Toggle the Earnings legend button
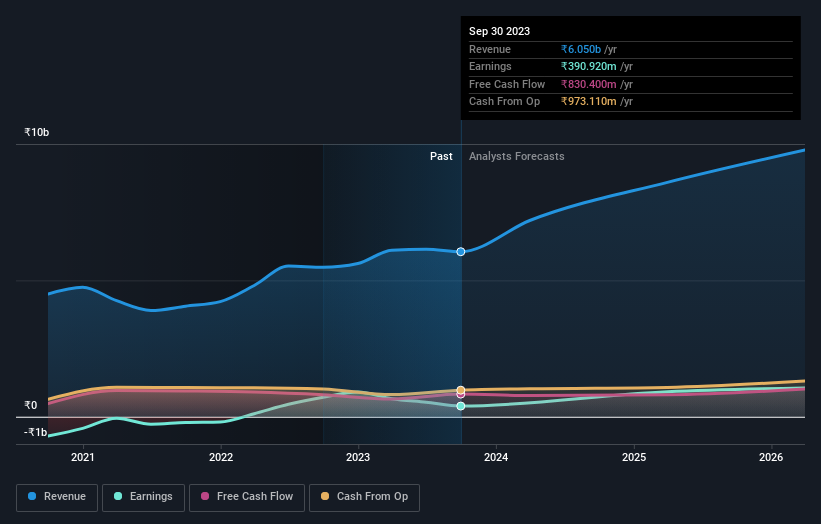The height and width of the screenshot is (524, 821). click(143, 497)
